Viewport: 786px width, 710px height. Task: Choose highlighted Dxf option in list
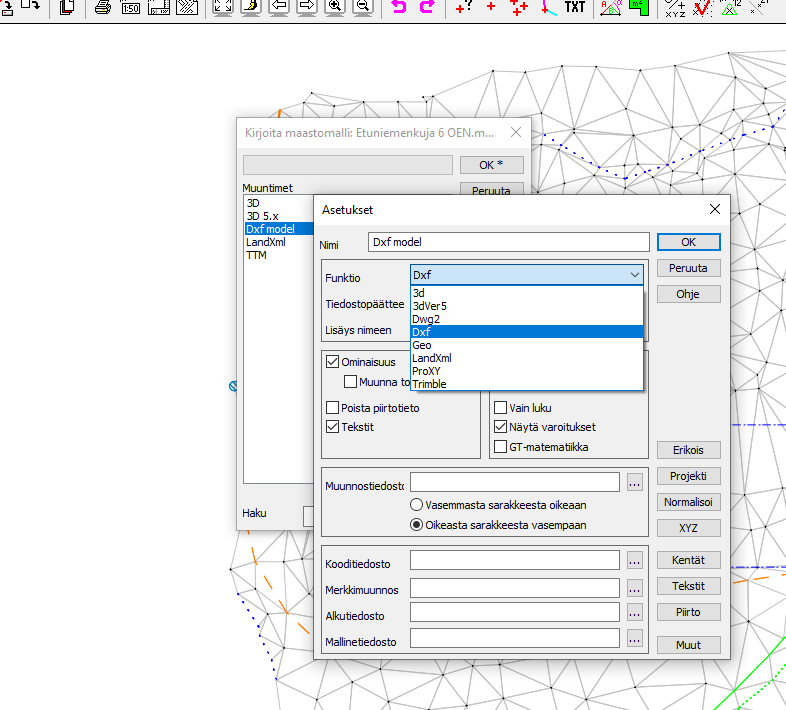tap(527, 332)
